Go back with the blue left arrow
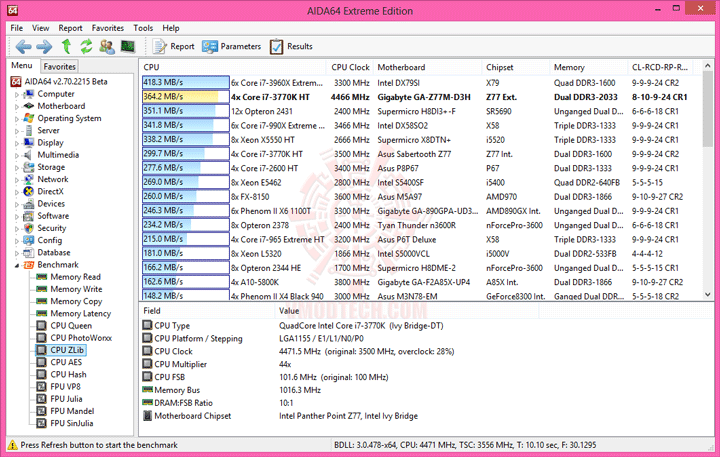This screenshot has height=457, width=720. click(23, 46)
